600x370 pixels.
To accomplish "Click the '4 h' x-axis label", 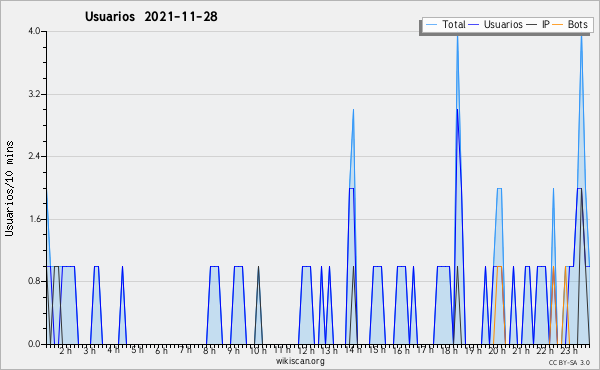I will tap(113, 350).
